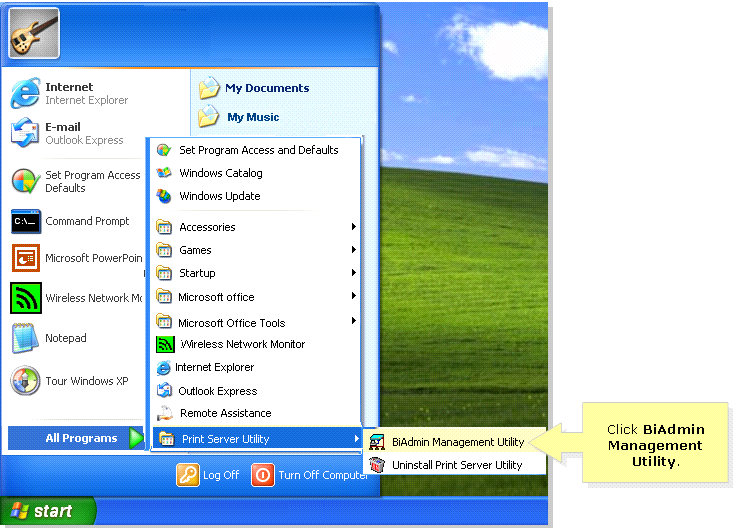The image size is (735, 528).
Task: Click "Accessories" label in programs menu
Action: 207,227
